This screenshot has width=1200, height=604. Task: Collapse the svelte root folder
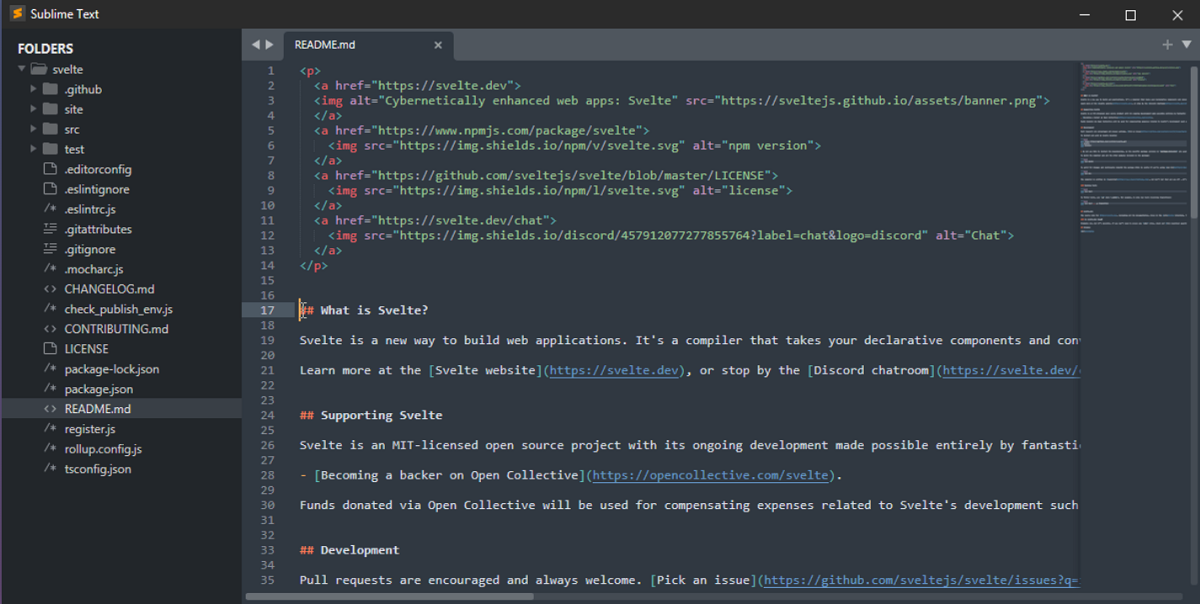coord(21,69)
